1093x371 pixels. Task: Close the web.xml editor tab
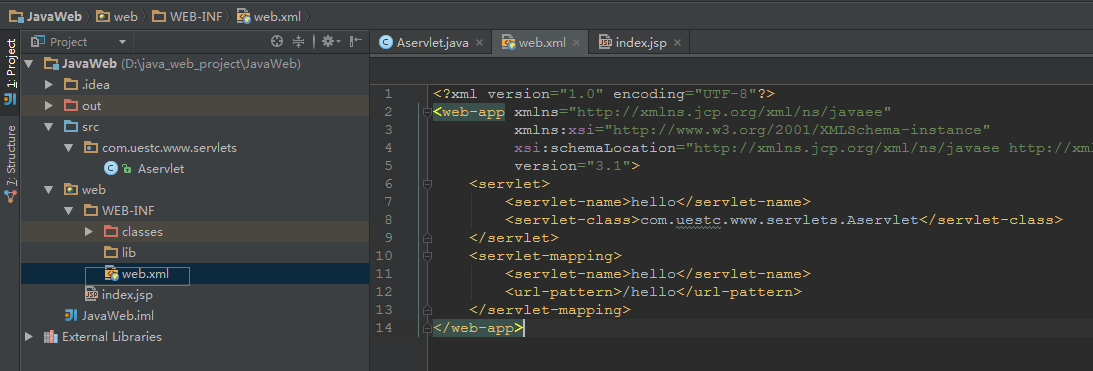pos(576,43)
